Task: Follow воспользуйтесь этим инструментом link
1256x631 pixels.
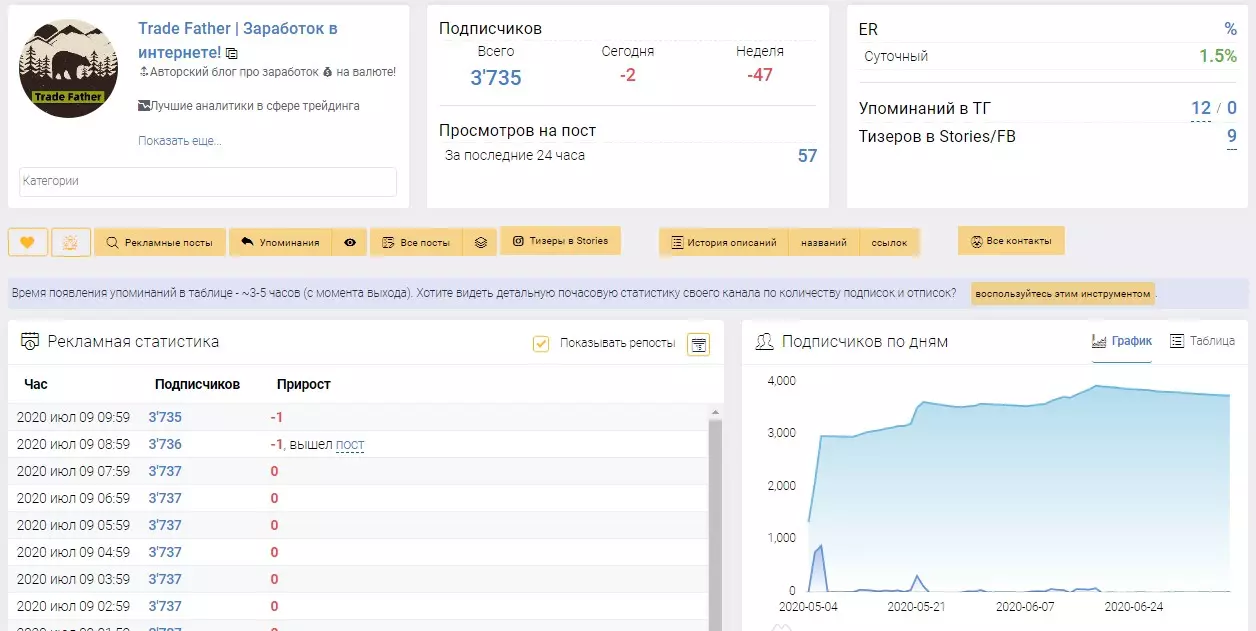Action: [x=1063, y=294]
